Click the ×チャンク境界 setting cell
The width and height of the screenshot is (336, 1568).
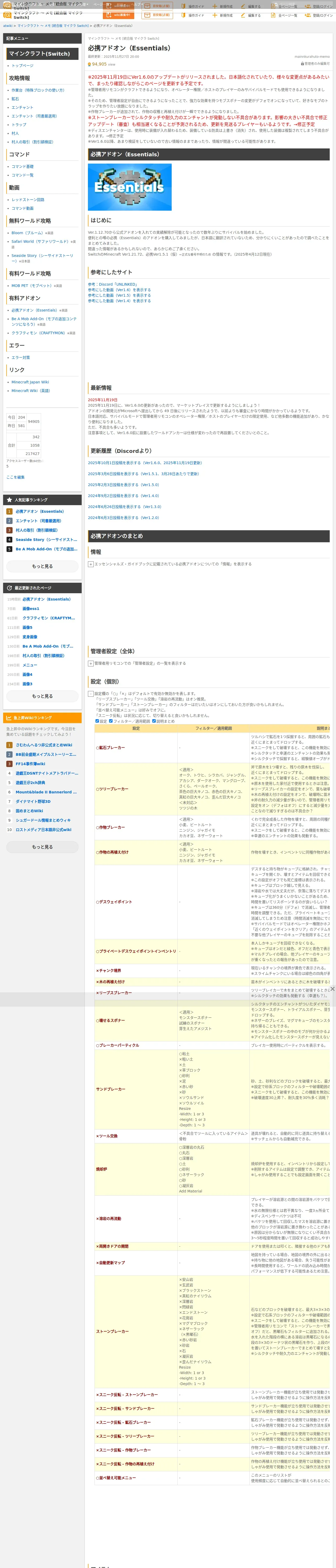136,970
